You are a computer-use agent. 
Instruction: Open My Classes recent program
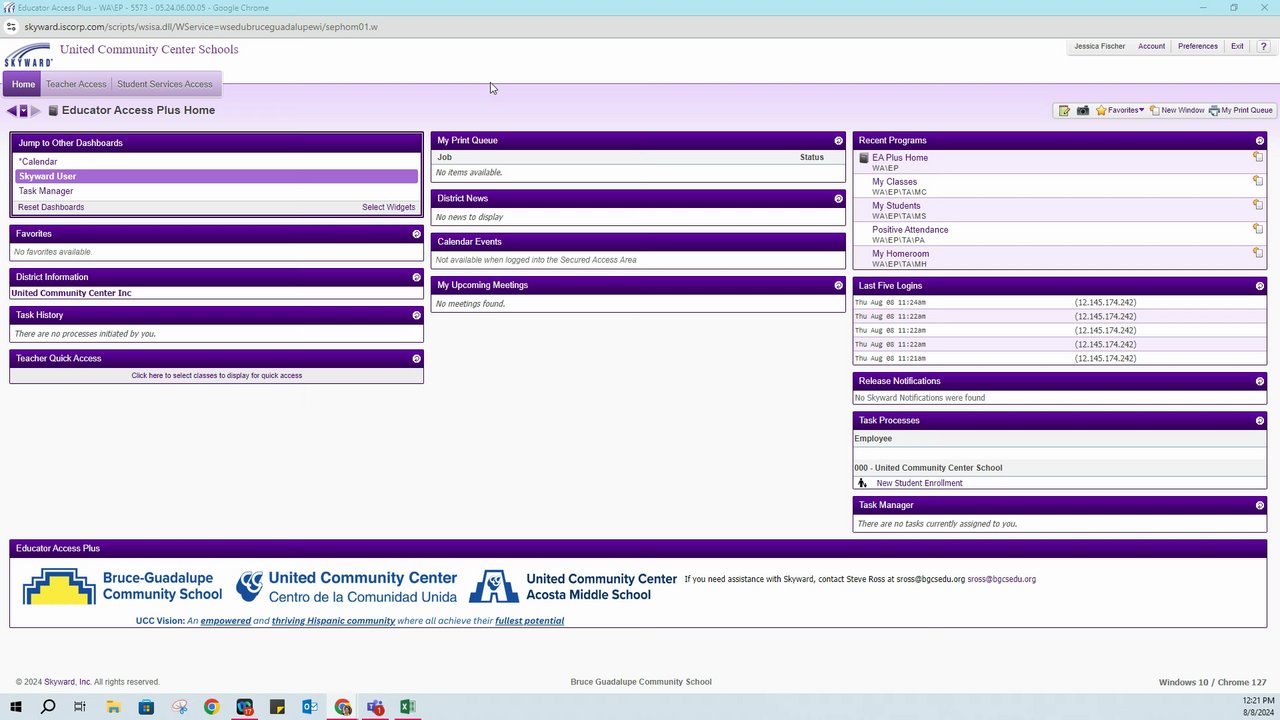(x=894, y=182)
